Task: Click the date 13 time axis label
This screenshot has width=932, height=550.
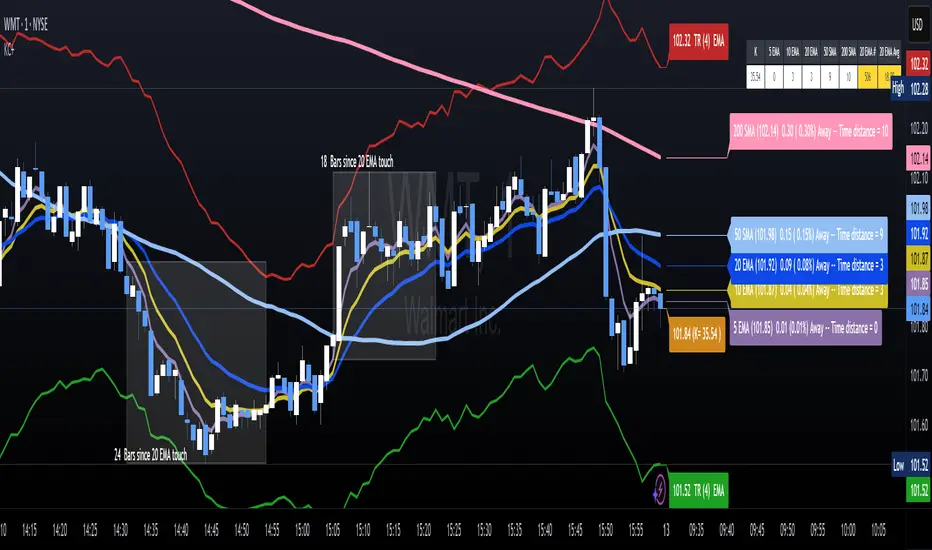Action: coord(666,530)
